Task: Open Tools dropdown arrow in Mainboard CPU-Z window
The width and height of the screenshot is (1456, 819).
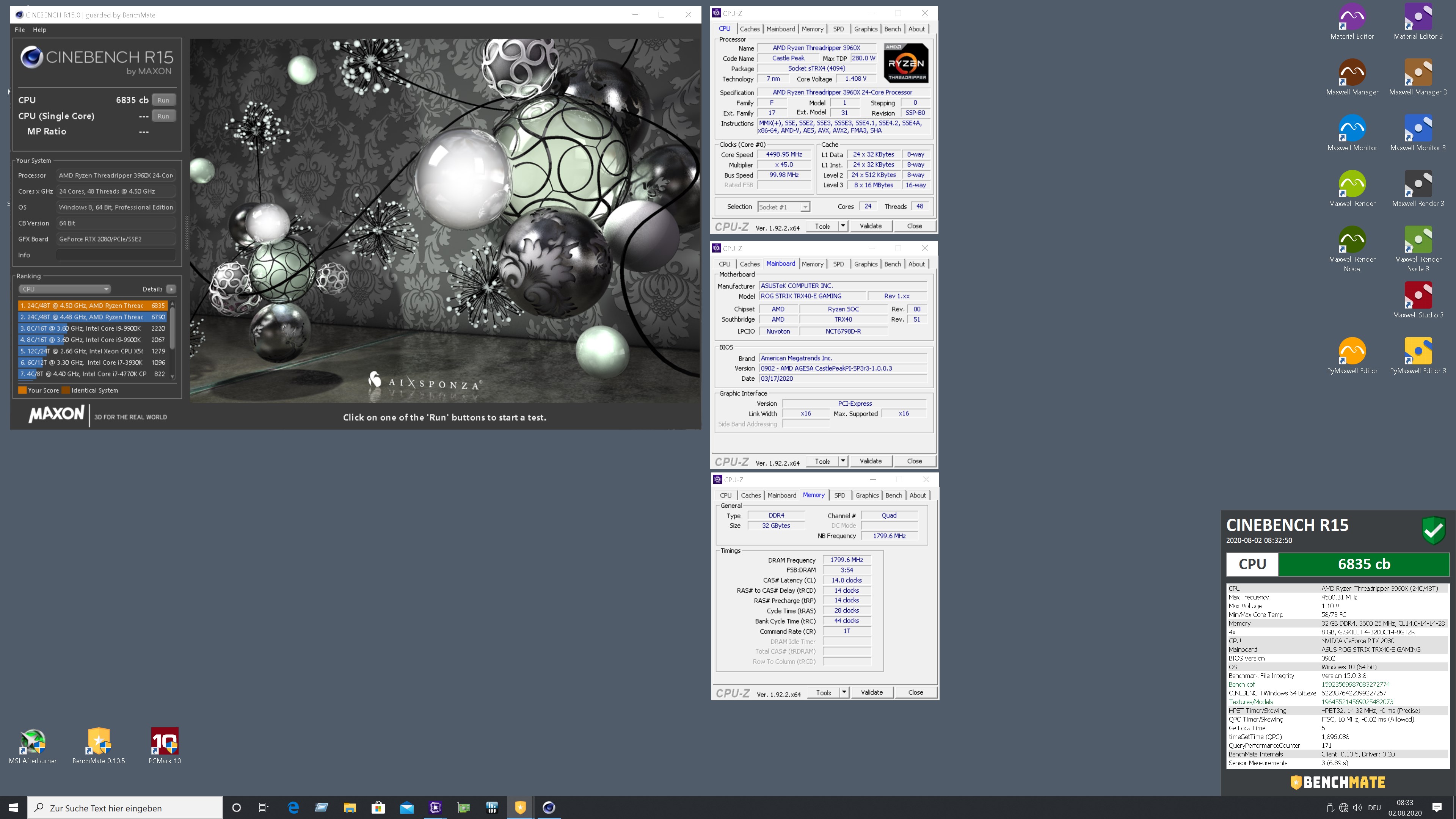Action: click(x=843, y=461)
